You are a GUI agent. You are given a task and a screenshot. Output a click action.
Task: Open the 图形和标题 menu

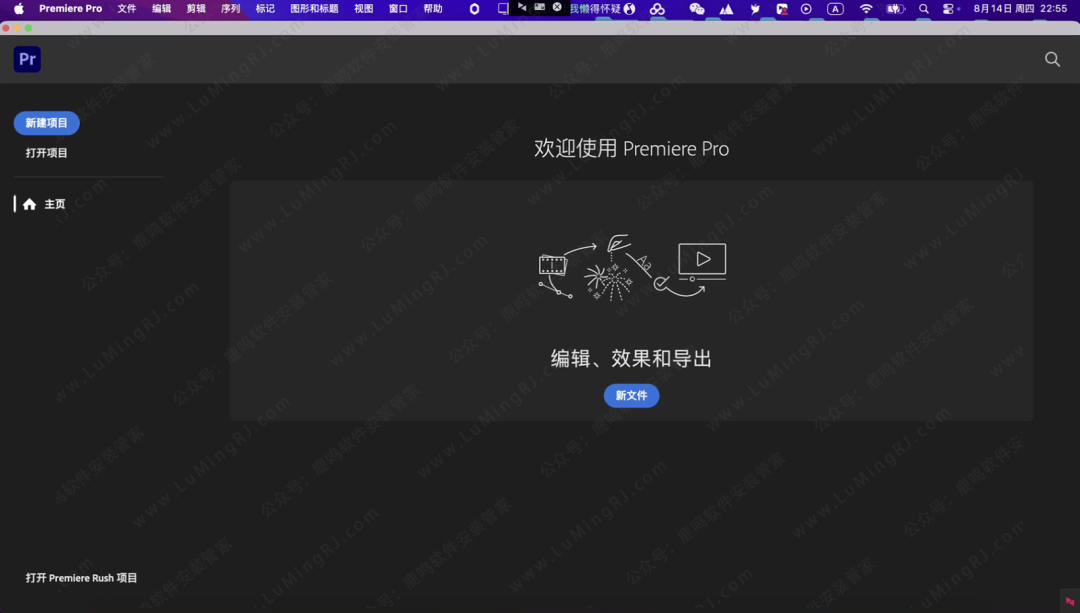pyautogui.click(x=315, y=8)
